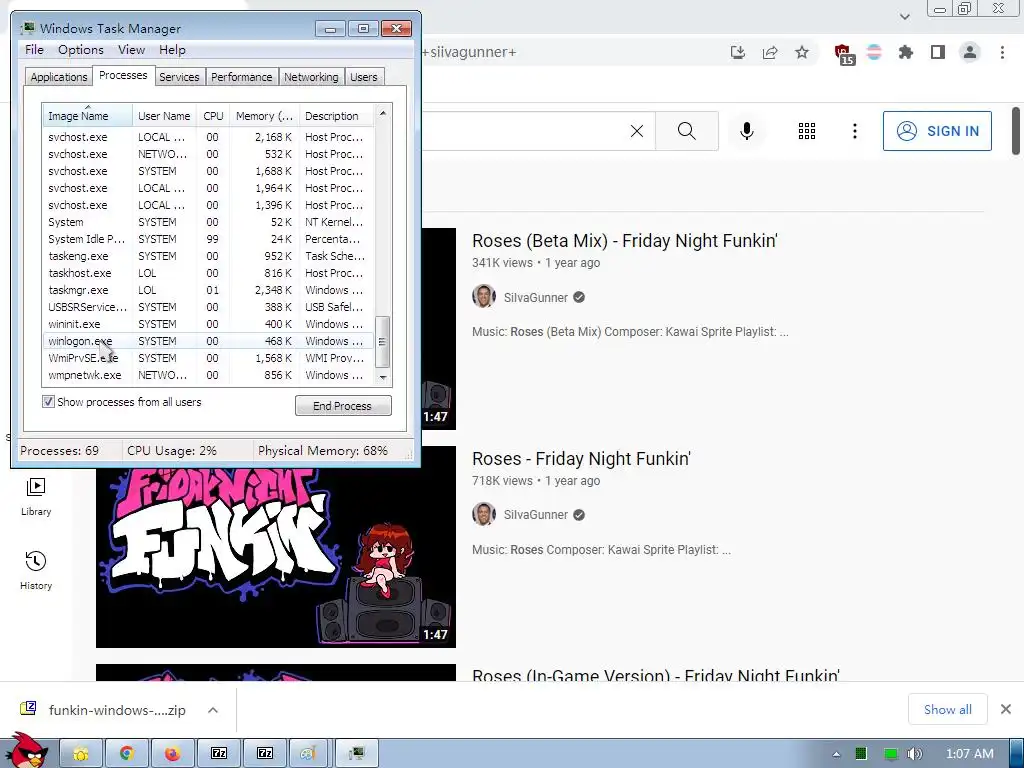The image size is (1024, 768).
Task: Expand the funkin-windows zip download options arrow
Action: point(213,710)
